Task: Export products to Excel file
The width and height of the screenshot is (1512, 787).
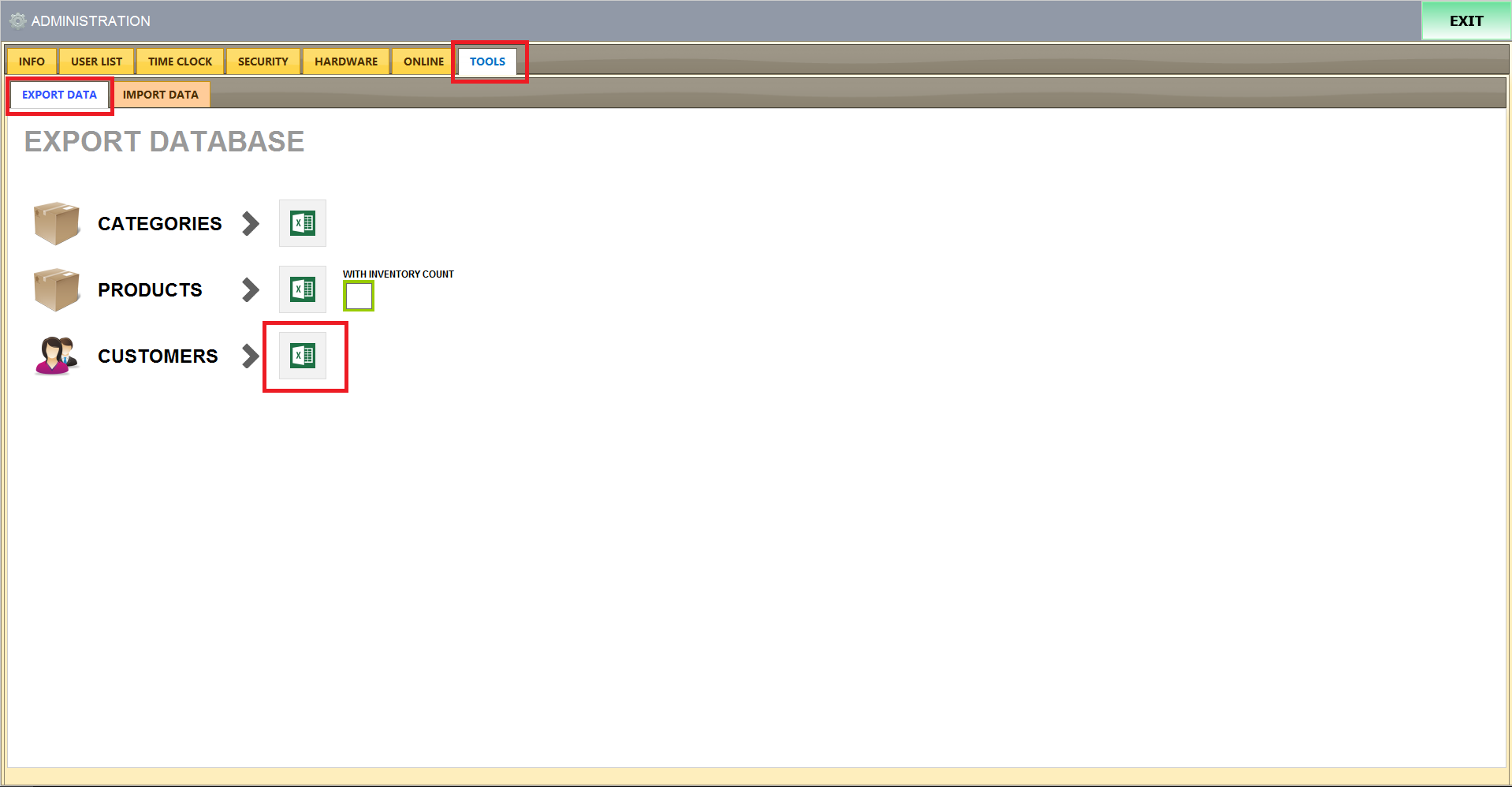Action: (x=302, y=289)
